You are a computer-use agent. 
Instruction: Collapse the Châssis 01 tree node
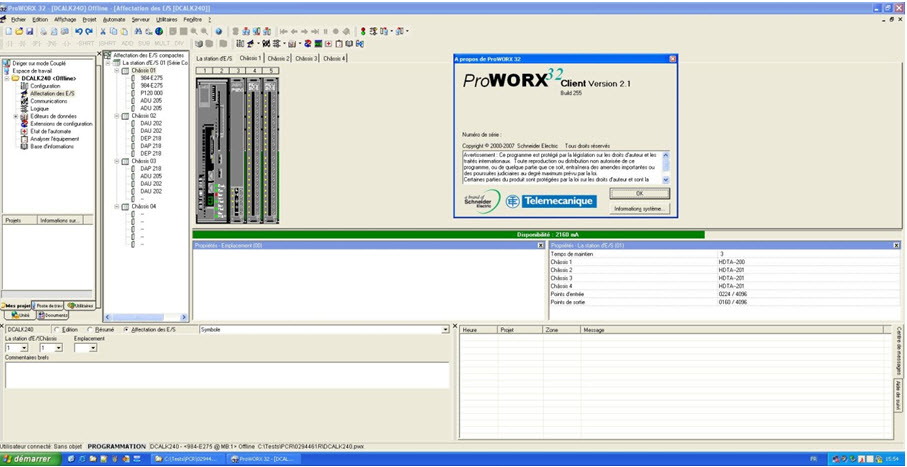coord(116,70)
